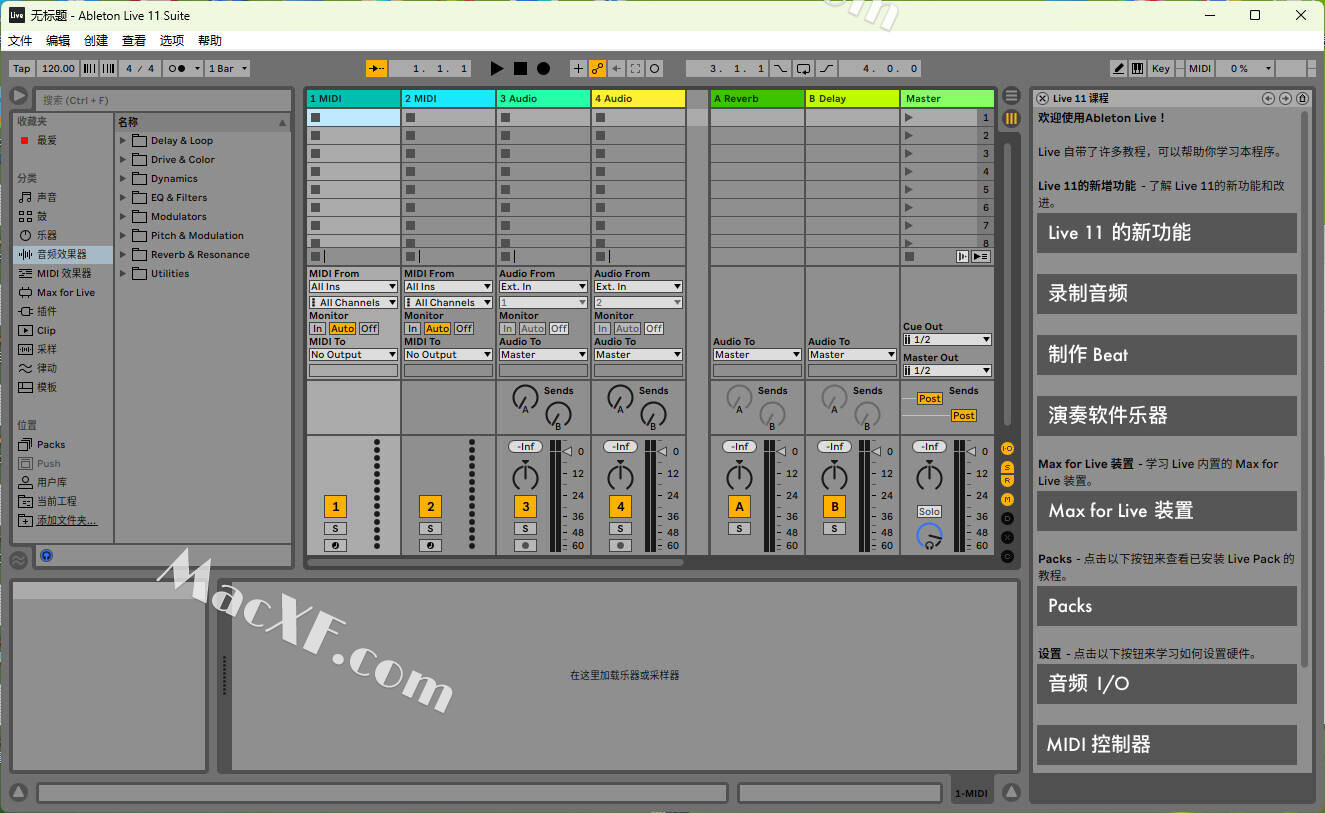The height and width of the screenshot is (813, 1325).
Task: Toggle track 3 activator button
Action: (525, 506)
